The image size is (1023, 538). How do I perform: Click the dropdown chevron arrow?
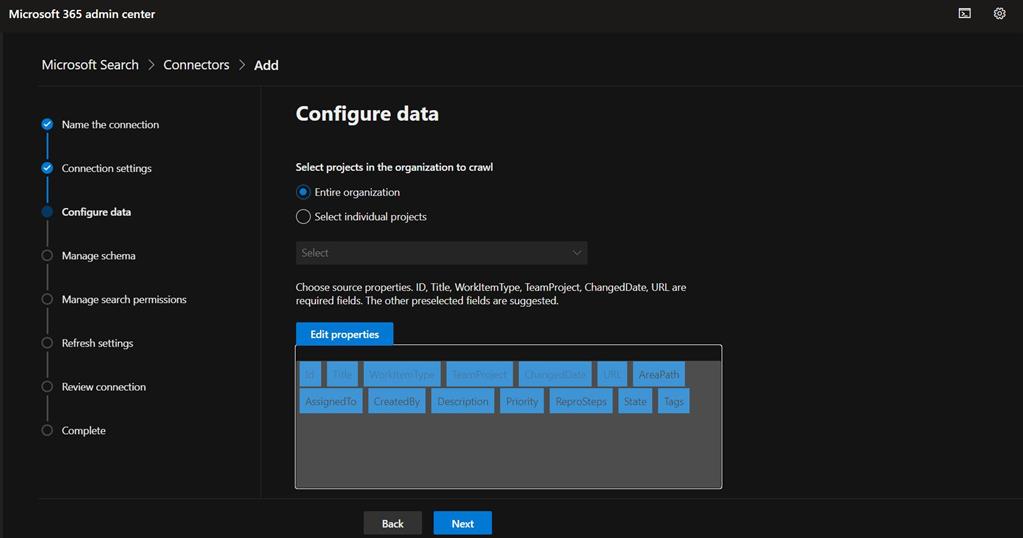pos(576,253)
